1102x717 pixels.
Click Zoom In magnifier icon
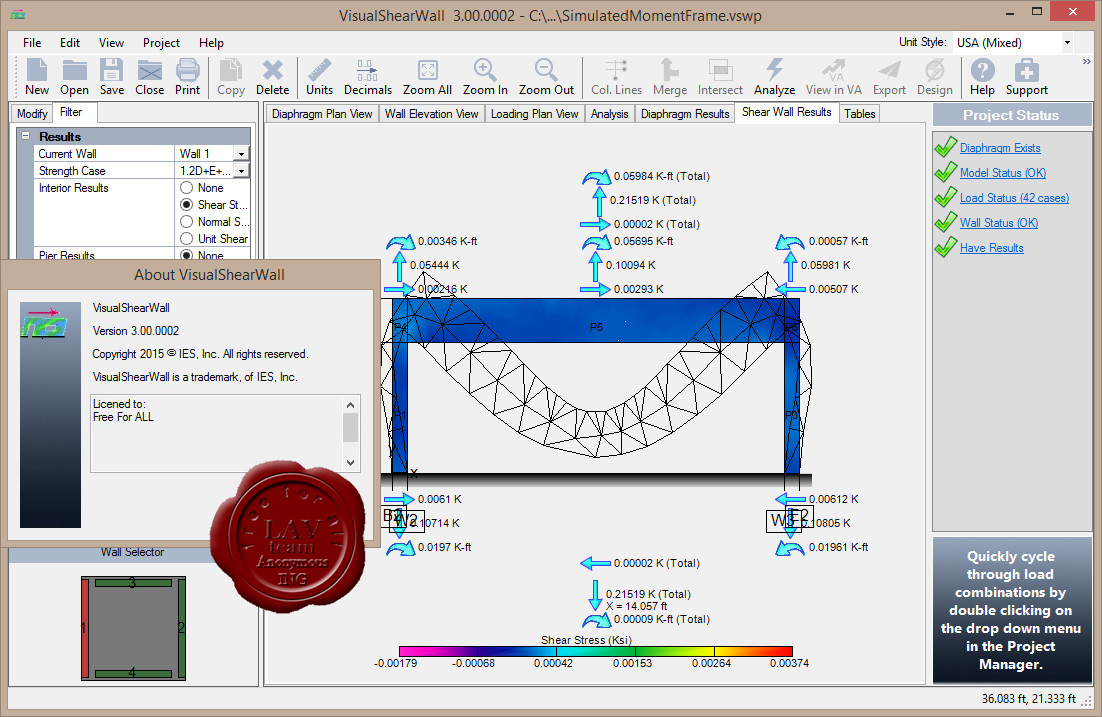485,77
